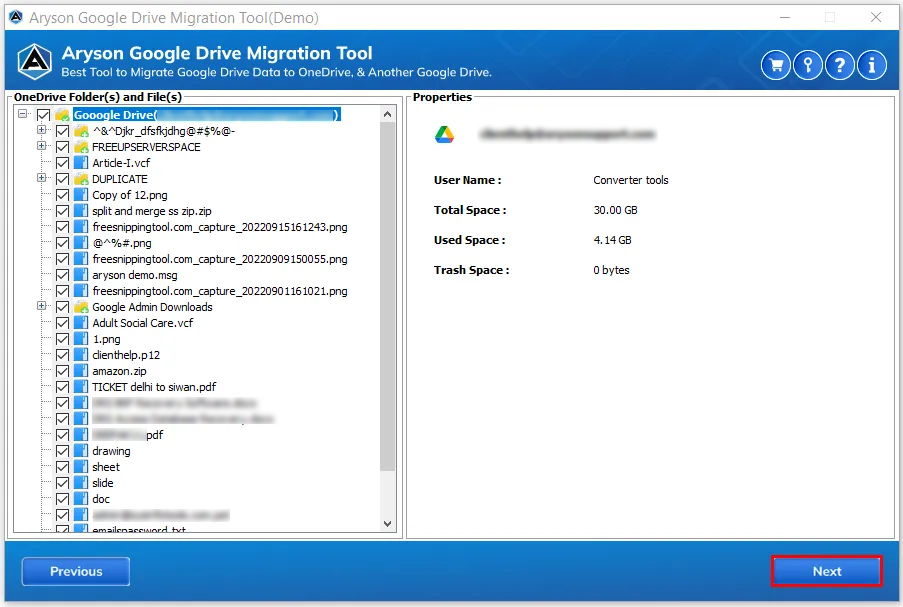Image resolution: width=903 pixels, height=607 pixels.
Task: Click the key activation icon
Action: [807, 65]
